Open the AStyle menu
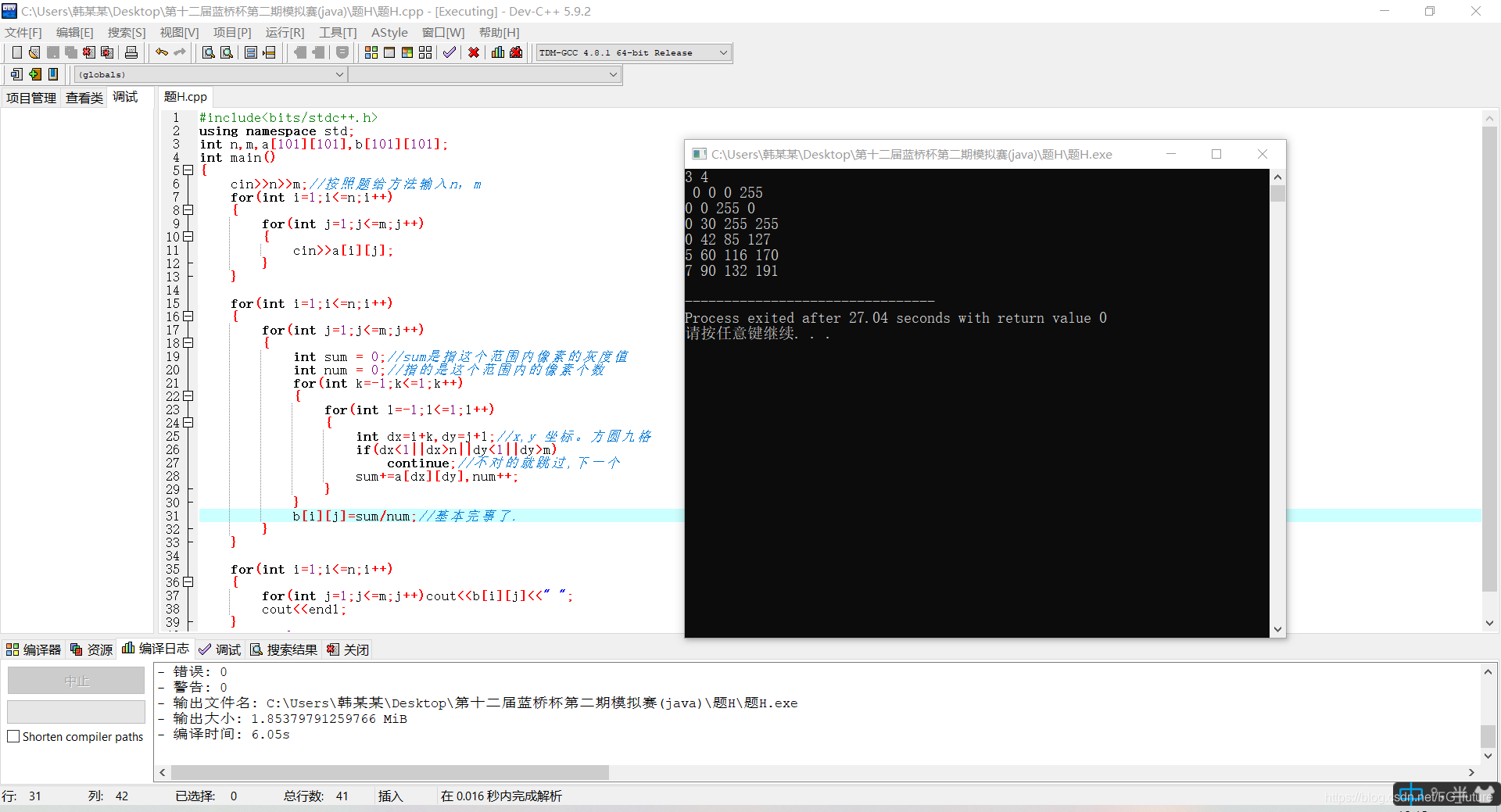 coord(389,32)
